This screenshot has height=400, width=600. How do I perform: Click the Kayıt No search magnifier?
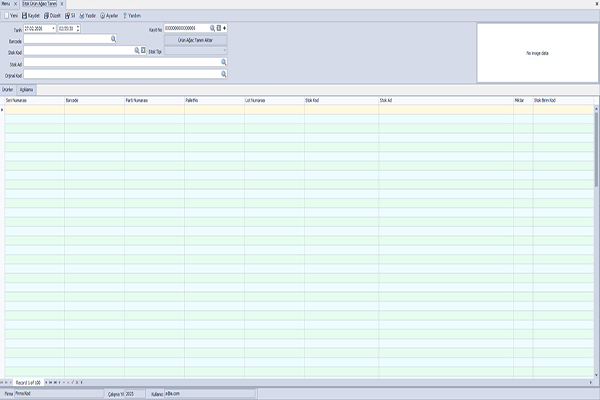tap(212, 28)
